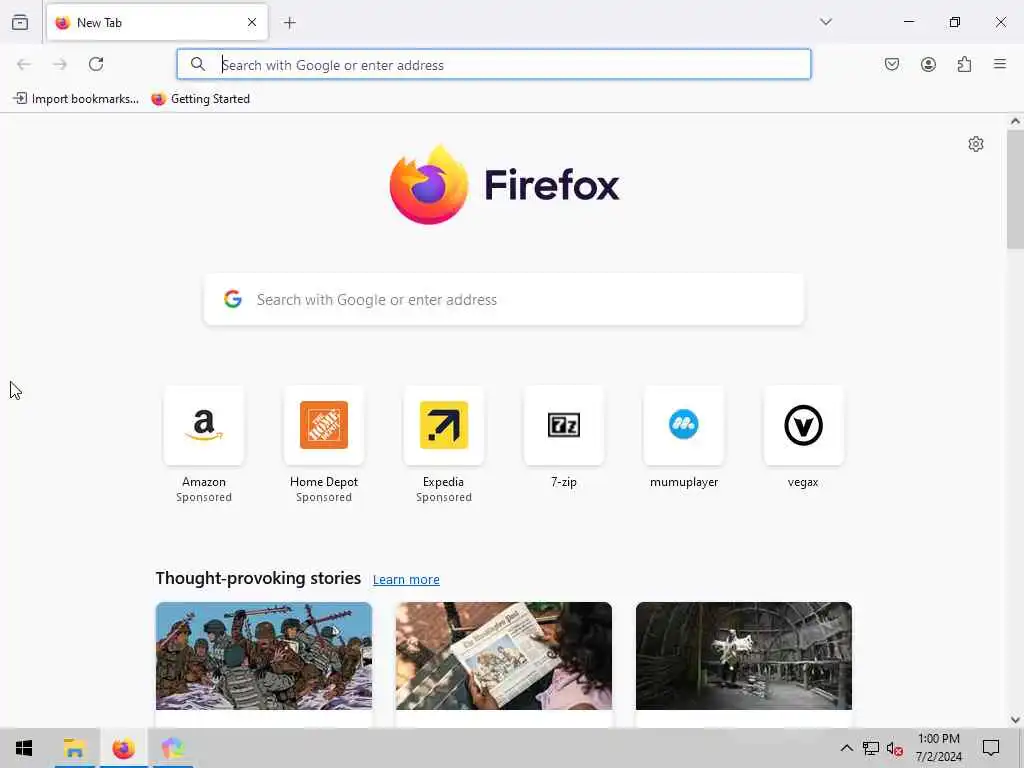Select the New Tab tab title
The width and height of the screenshot is (1024, 768).
99,22
